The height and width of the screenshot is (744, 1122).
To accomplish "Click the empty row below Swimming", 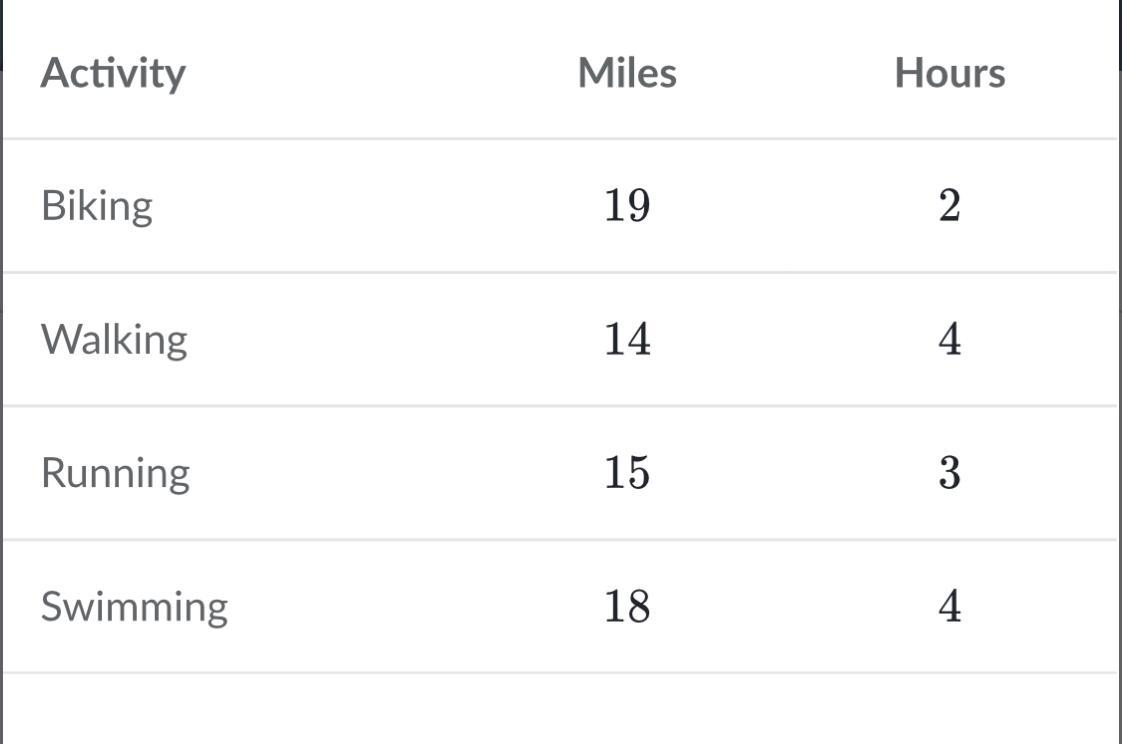I will pyautogui.click(x=560, y=708).
